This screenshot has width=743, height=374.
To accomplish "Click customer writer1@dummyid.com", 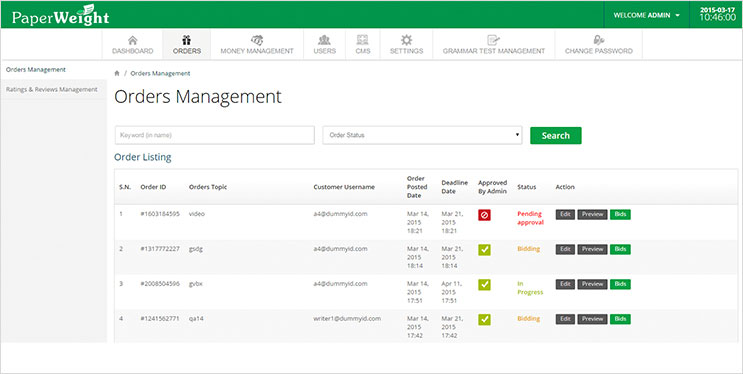I will click(x=347, y=319).
